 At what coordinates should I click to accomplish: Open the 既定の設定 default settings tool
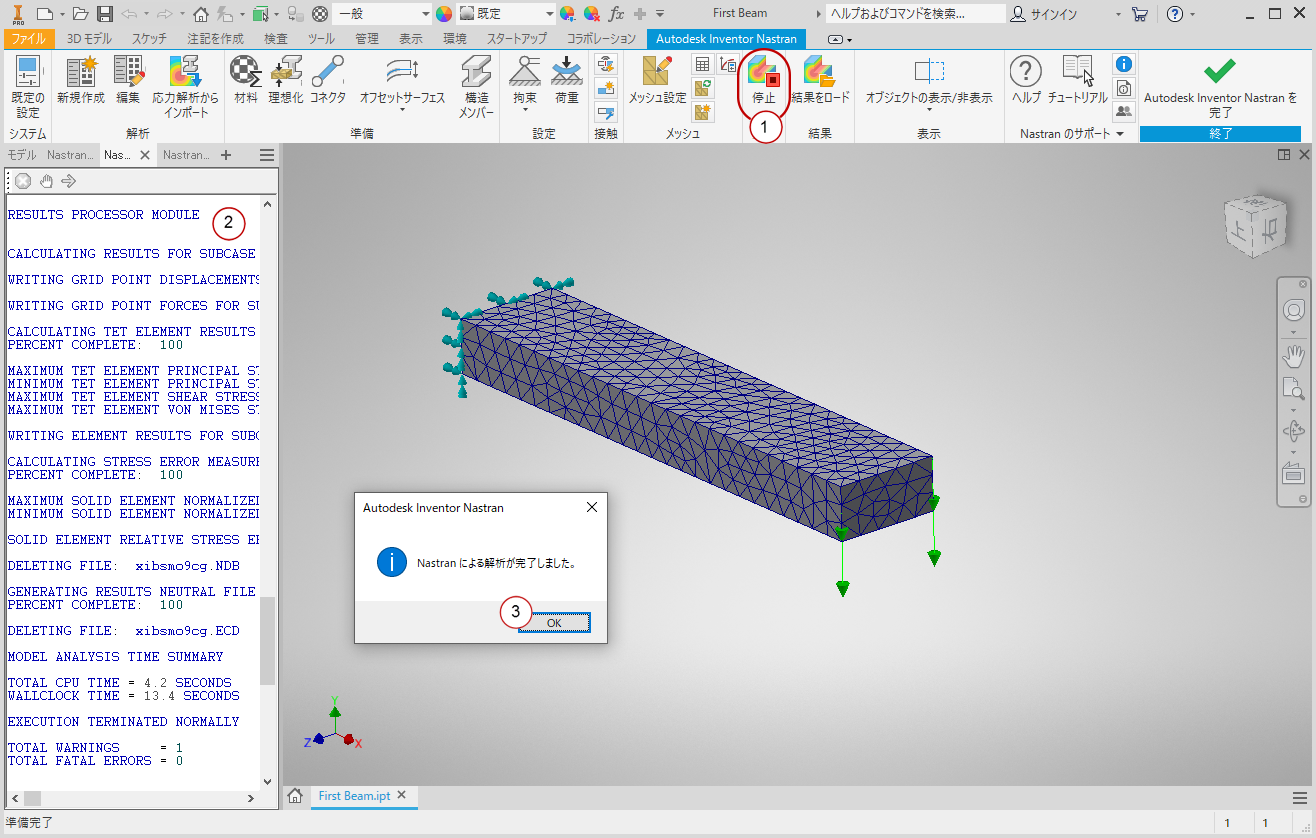tap(27, 74)
